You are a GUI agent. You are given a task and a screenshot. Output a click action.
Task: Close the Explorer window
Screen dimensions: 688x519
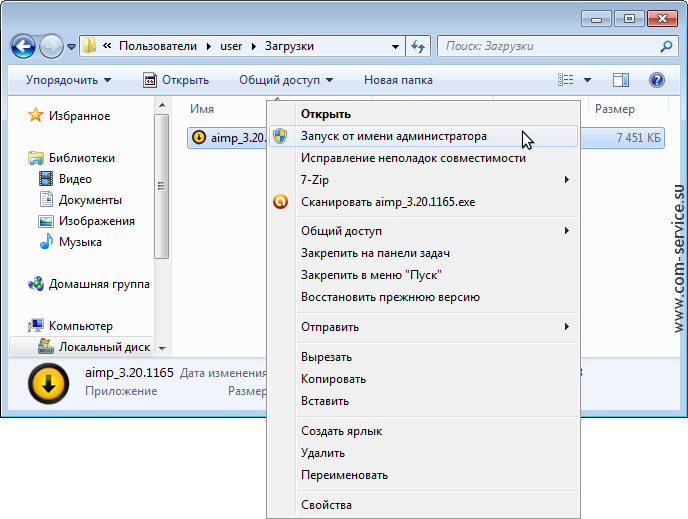tap(662, 19)
